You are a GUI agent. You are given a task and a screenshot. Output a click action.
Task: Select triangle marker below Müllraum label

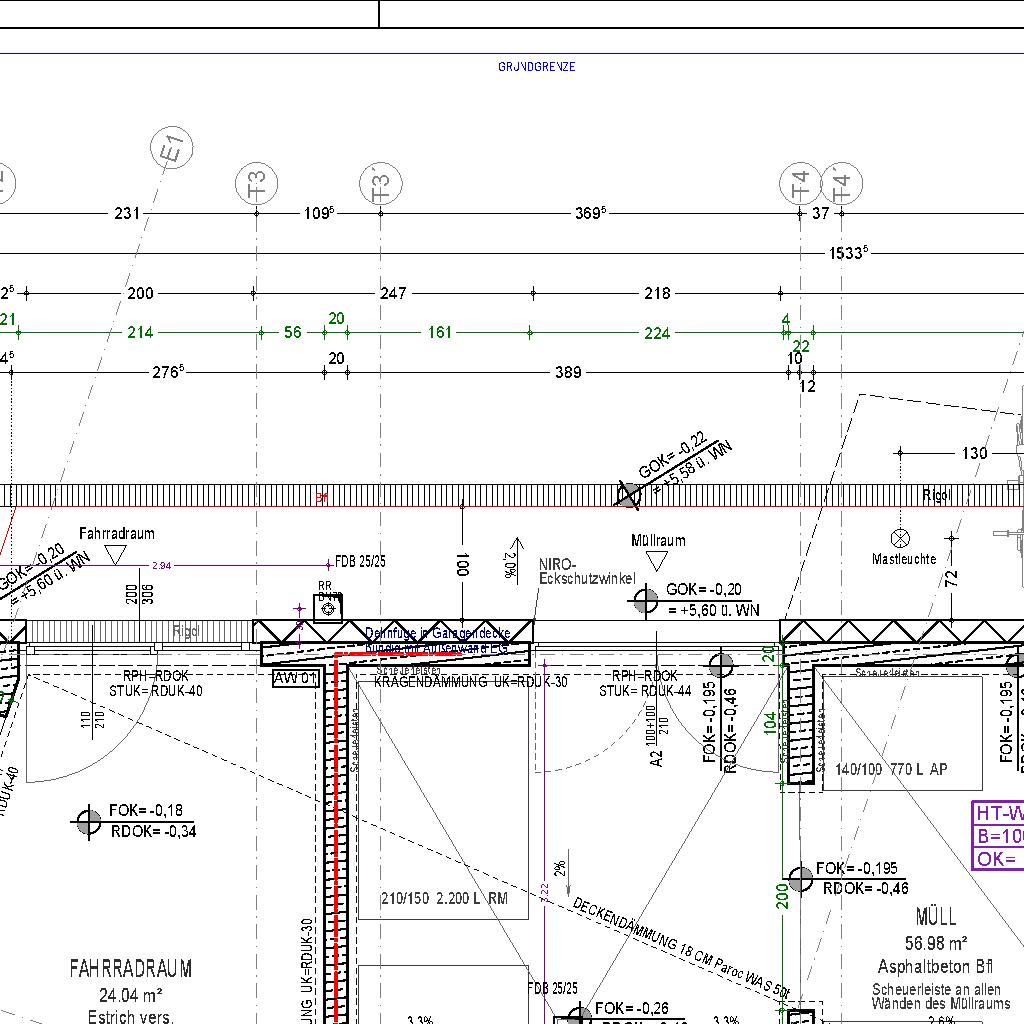657,560
